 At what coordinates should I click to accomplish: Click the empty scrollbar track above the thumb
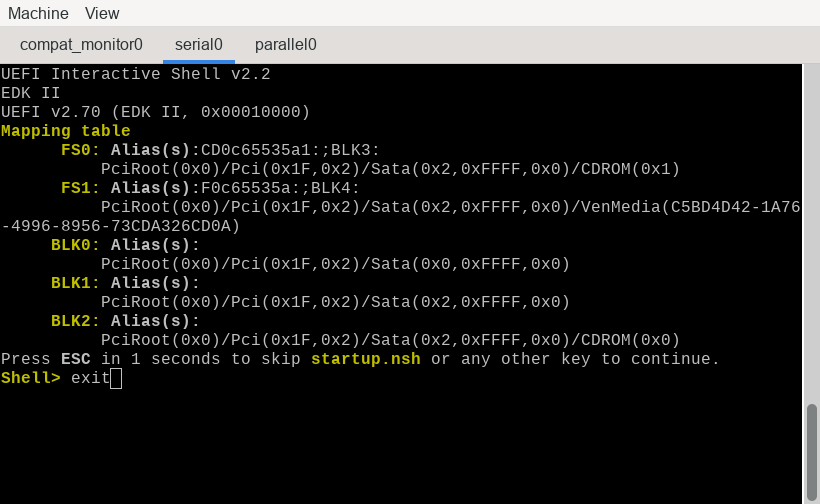[x=811, y=233]
